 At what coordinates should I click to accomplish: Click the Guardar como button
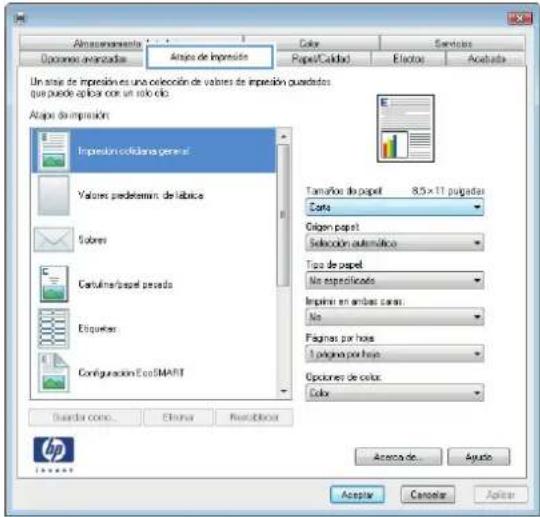(x=85, y=417)
